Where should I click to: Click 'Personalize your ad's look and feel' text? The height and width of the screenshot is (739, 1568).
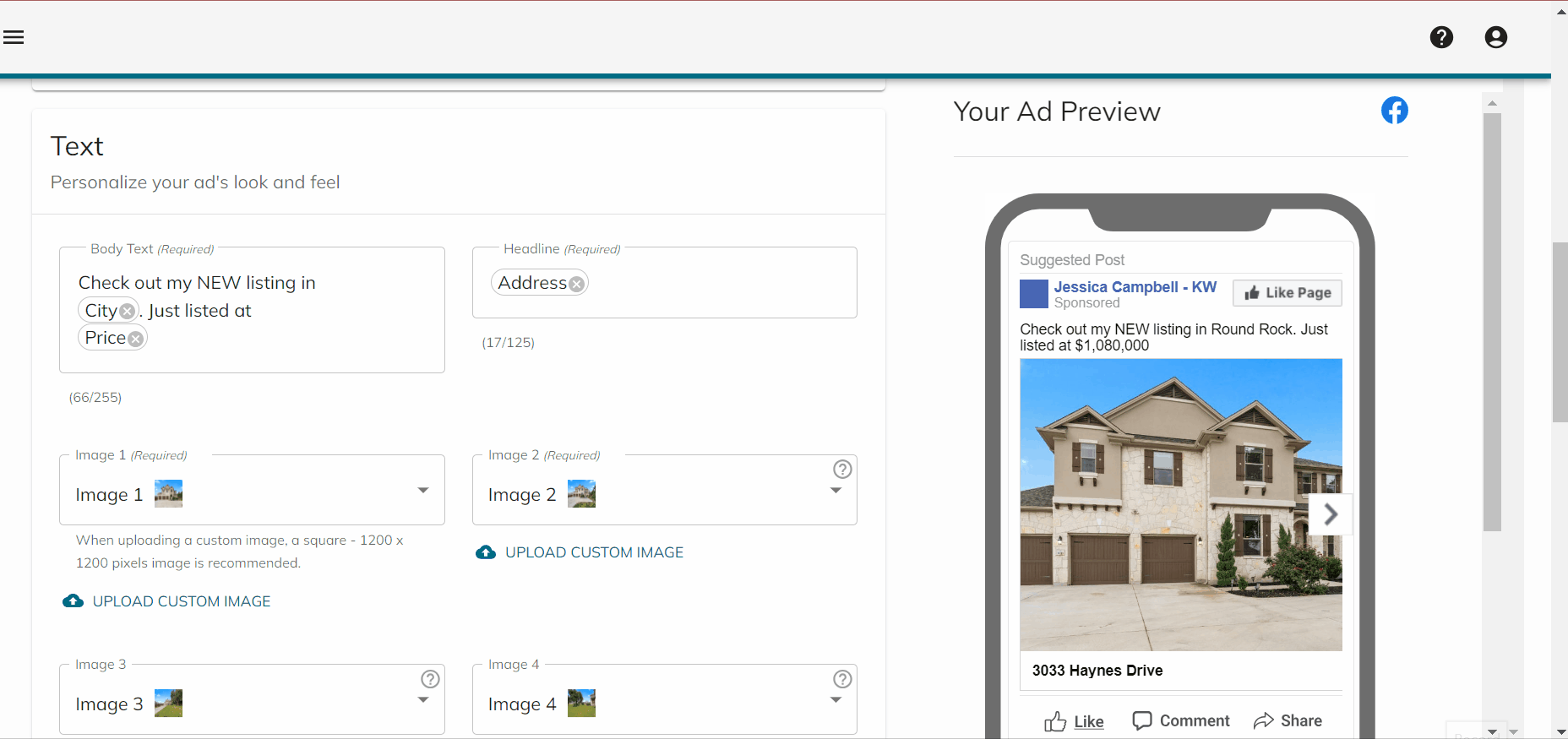click(x=195, y=182)
